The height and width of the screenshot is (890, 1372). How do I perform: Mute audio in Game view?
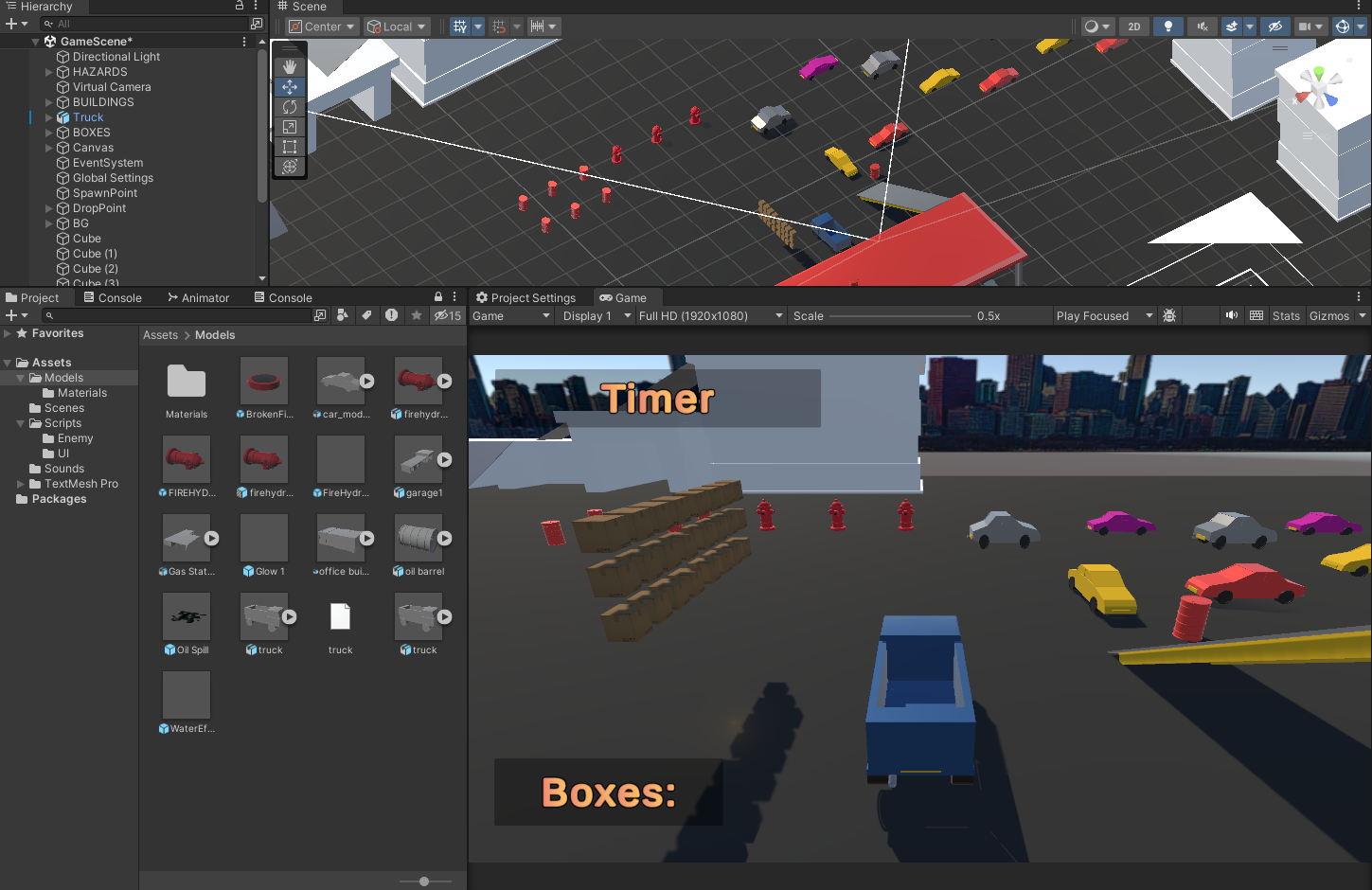pyautogui.click(x=1232, y=315)
